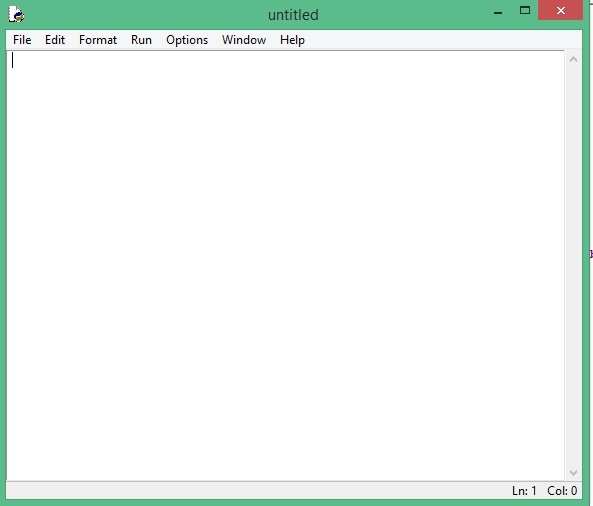This screenshot has height=506, width=593.
Task: Open the File menu
Action: [x=22, y=40]
